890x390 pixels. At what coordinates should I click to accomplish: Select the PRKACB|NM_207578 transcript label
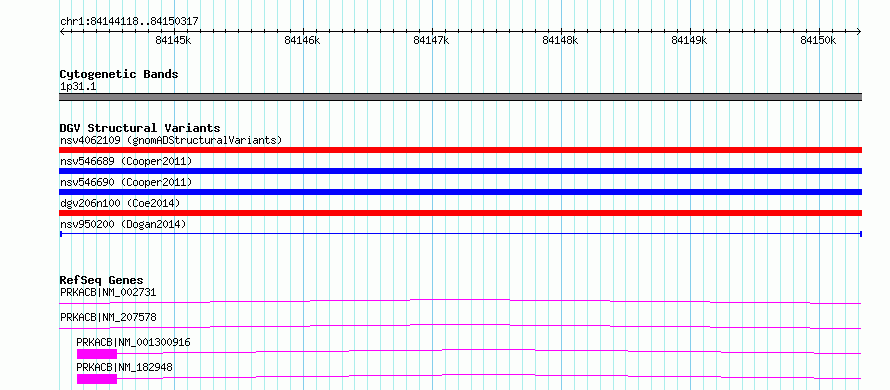(x=108, y=317)
